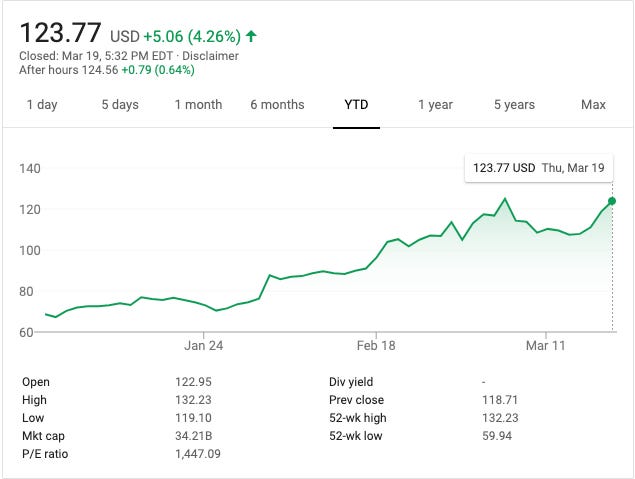Switch chart to 1 year
The height and width of the screenshot is (479, 635).
tap(435, 105)
